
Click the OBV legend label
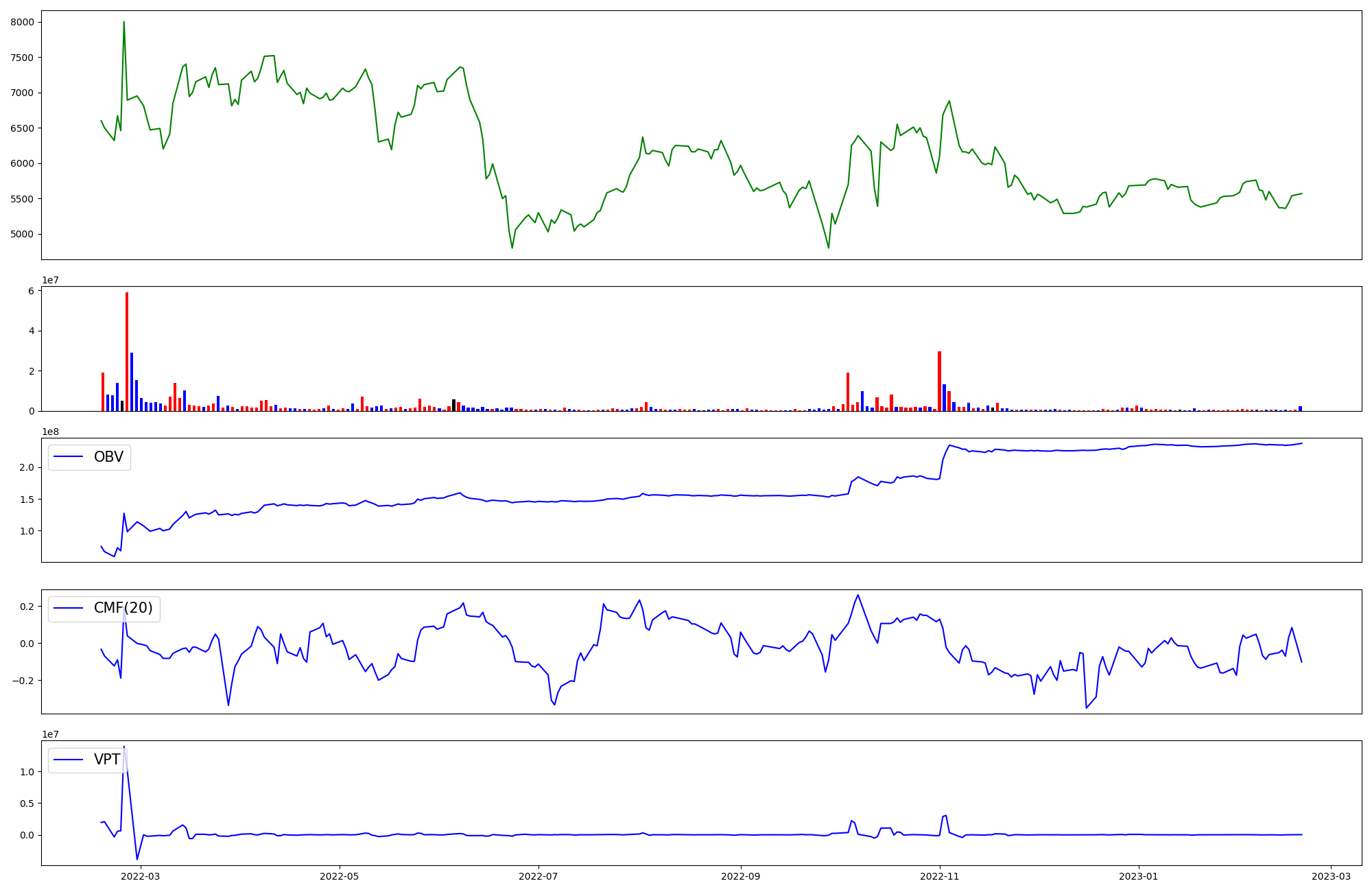point(108,457)
